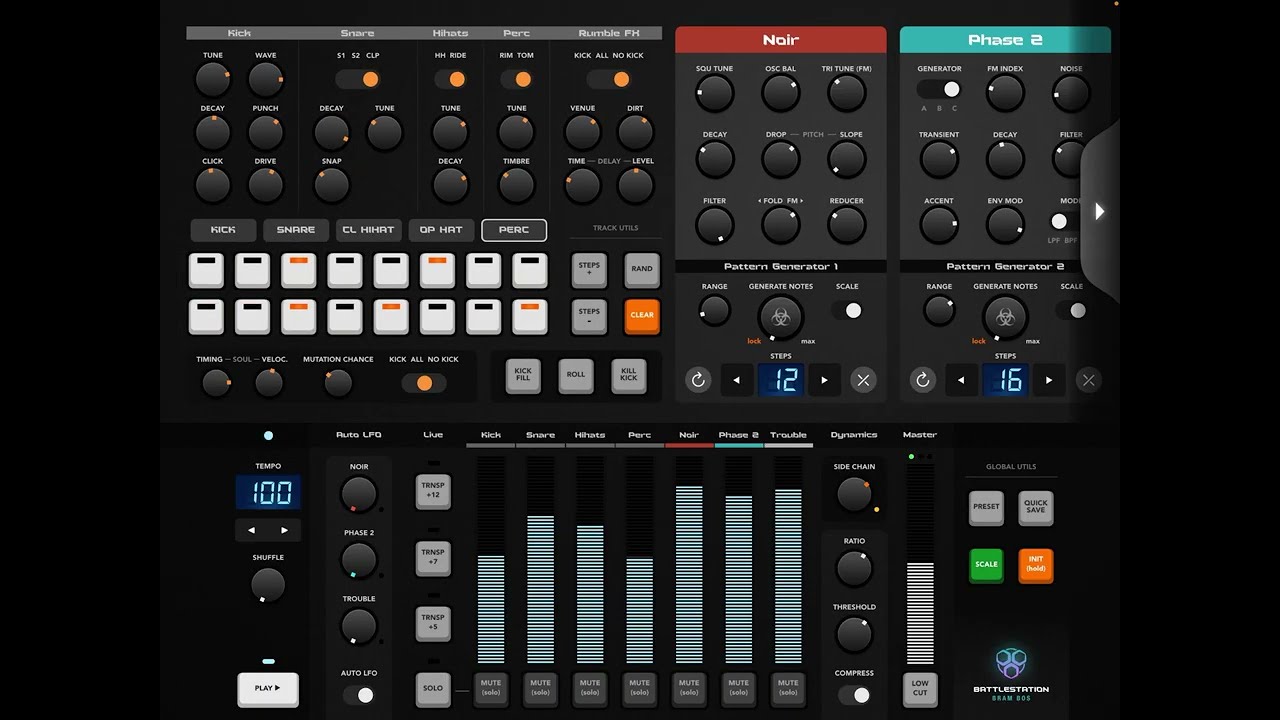1280x720 pixels.
Task: Click Phase 2 steps increase arrow
Action: [1049, 380]
